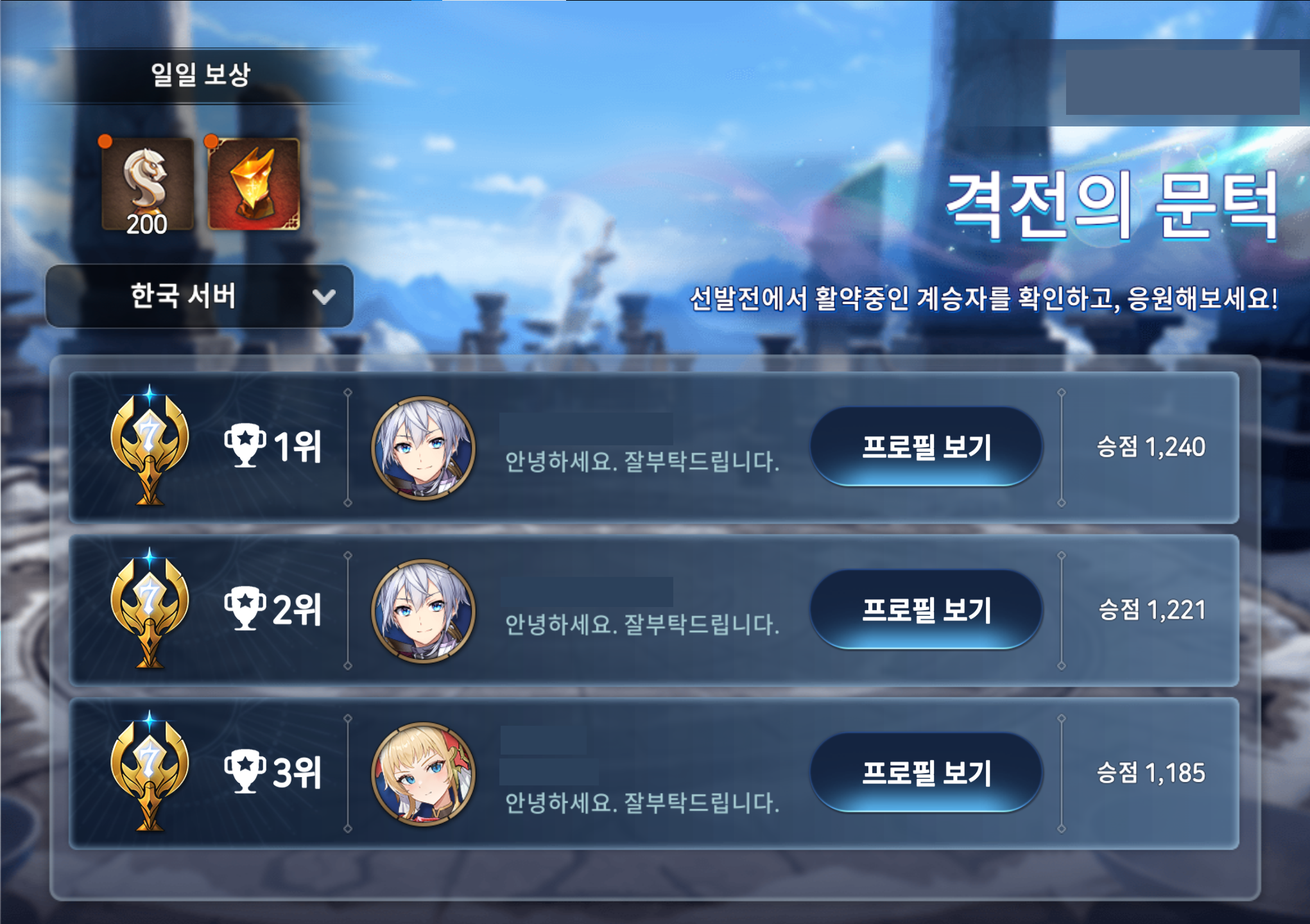The image size is (1310, 924).
Task: Click the blonde character avatar in 3위 row
Action: pyautogui.click(x=424, y=774)
